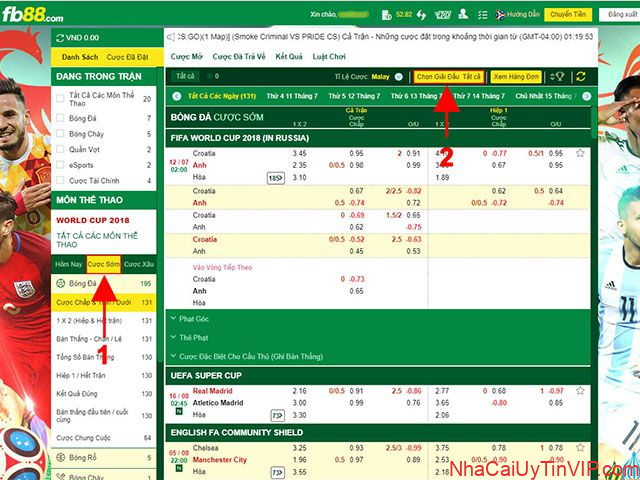Click the Bóng Đá soccer ball sidebar icon

[61, 283]
